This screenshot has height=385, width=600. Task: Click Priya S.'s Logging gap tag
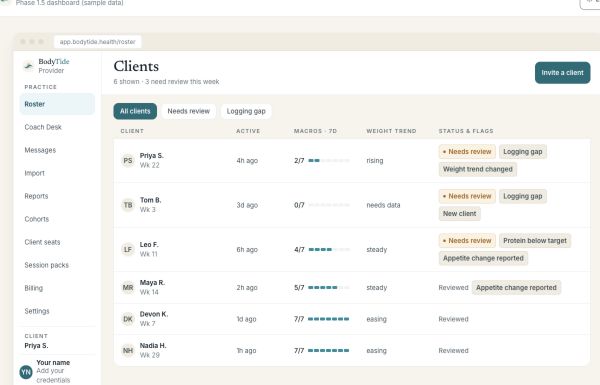click(x=523, y=152)
